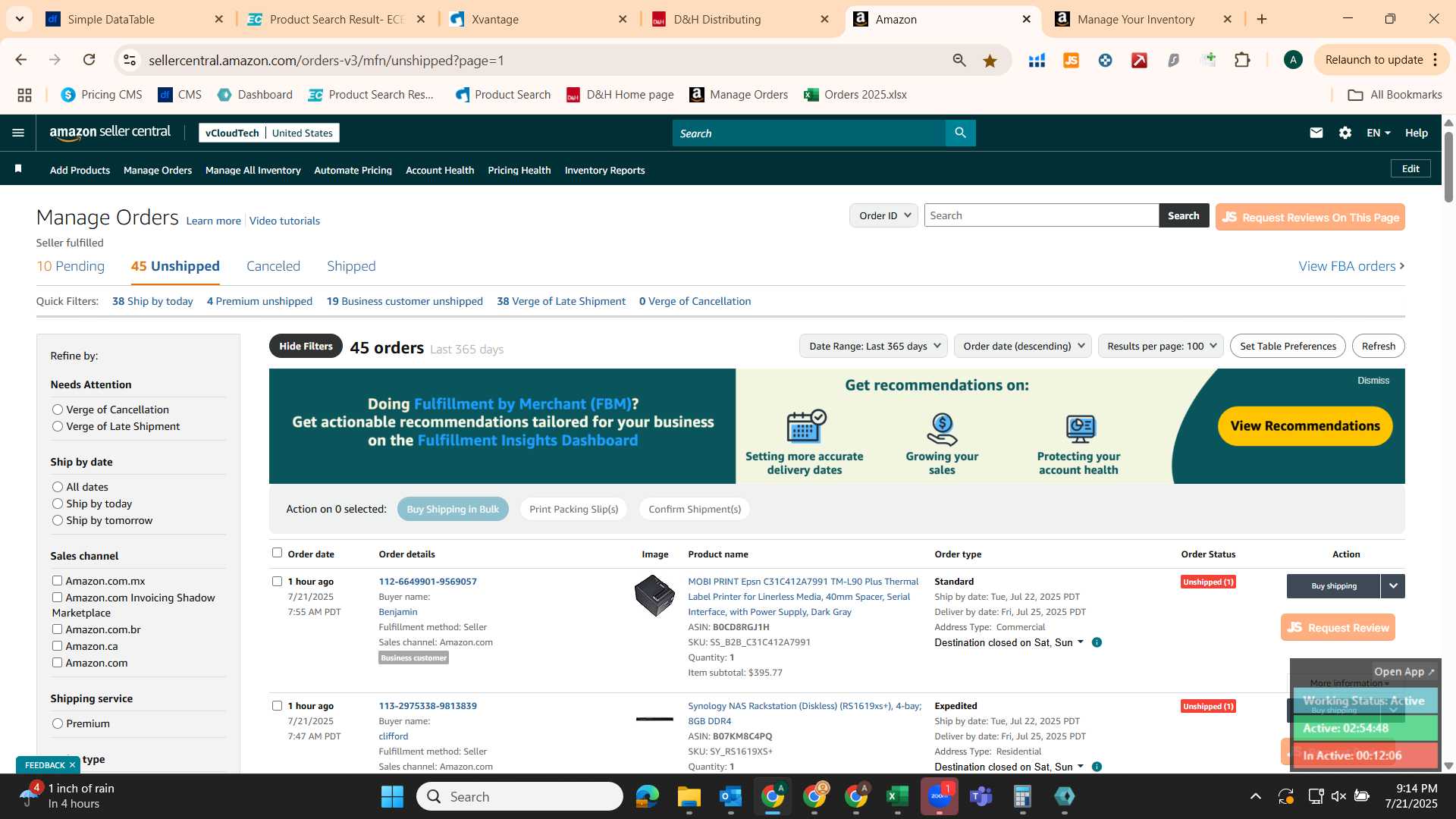Open File Explorer in taskbar
1456x819 pixels.
(x=689, y=796)
